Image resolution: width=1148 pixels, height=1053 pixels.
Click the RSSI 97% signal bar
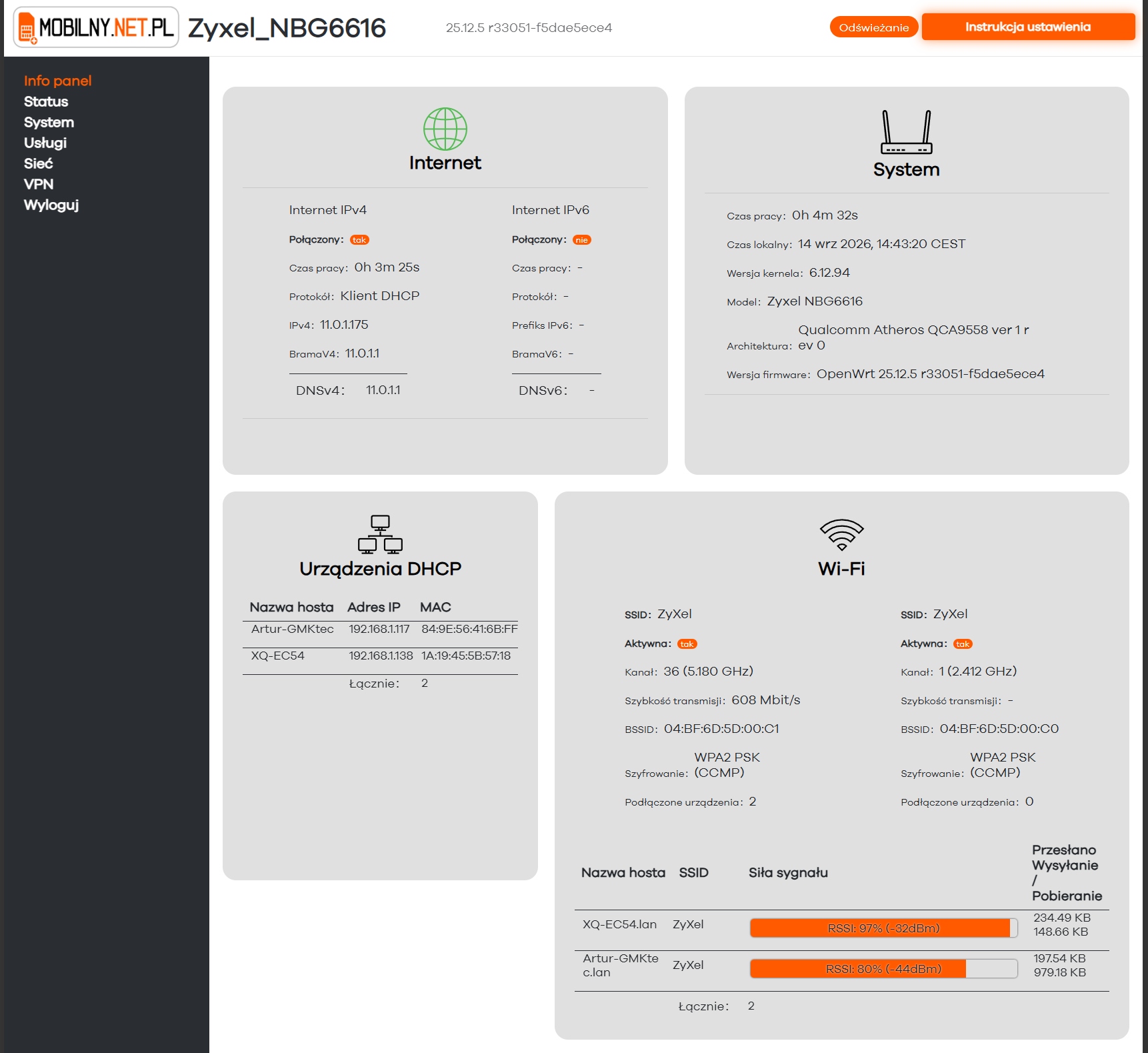(883, 928)
